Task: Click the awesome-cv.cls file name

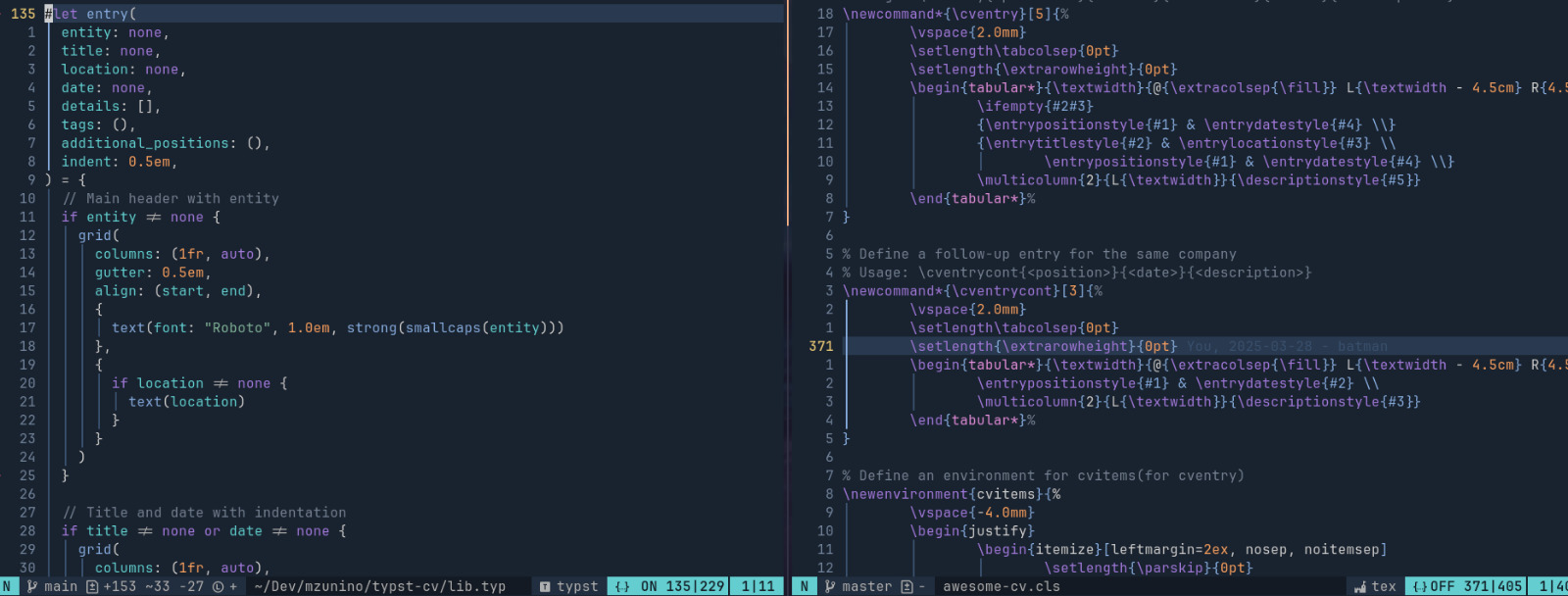Action: [x=1002, y=586]
